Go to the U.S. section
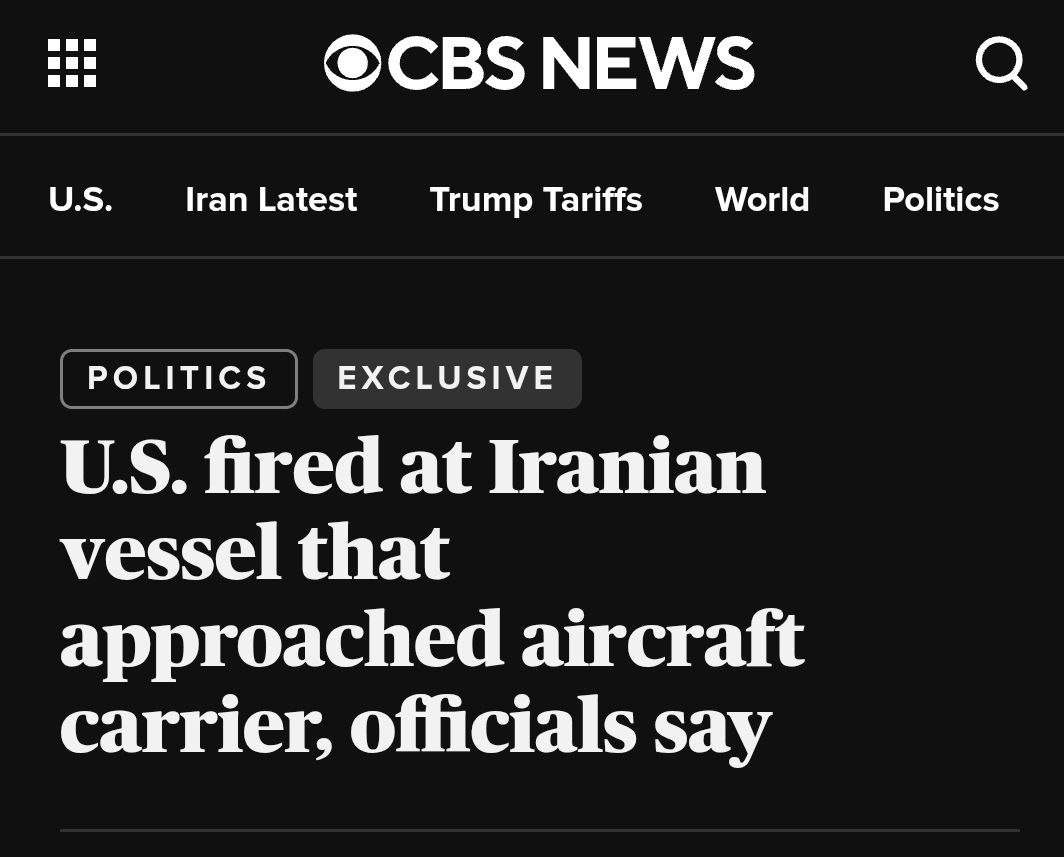 [80, 200]
